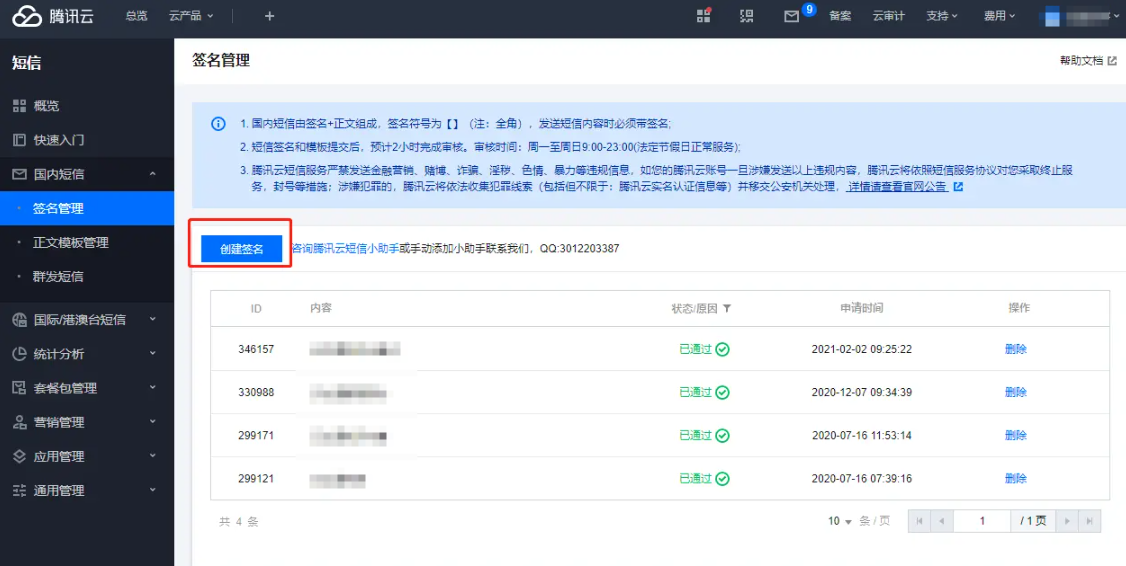Viewport: 1126px width, 566px height.
Task: Click the 应用管理 layers icon
Action: tap(20, 456)
